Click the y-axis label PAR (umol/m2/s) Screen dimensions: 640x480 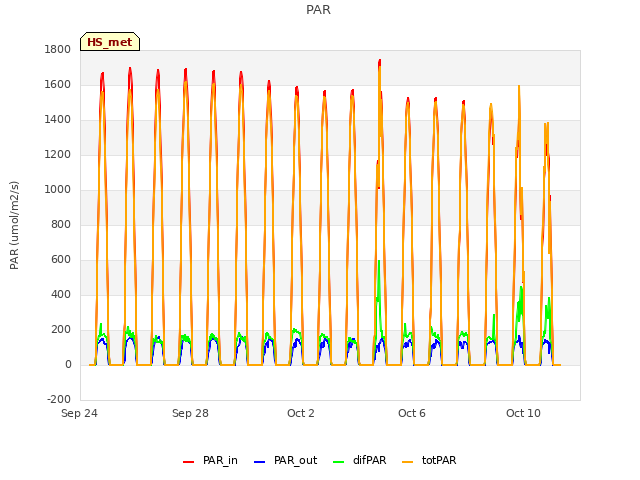click(14, 225)
